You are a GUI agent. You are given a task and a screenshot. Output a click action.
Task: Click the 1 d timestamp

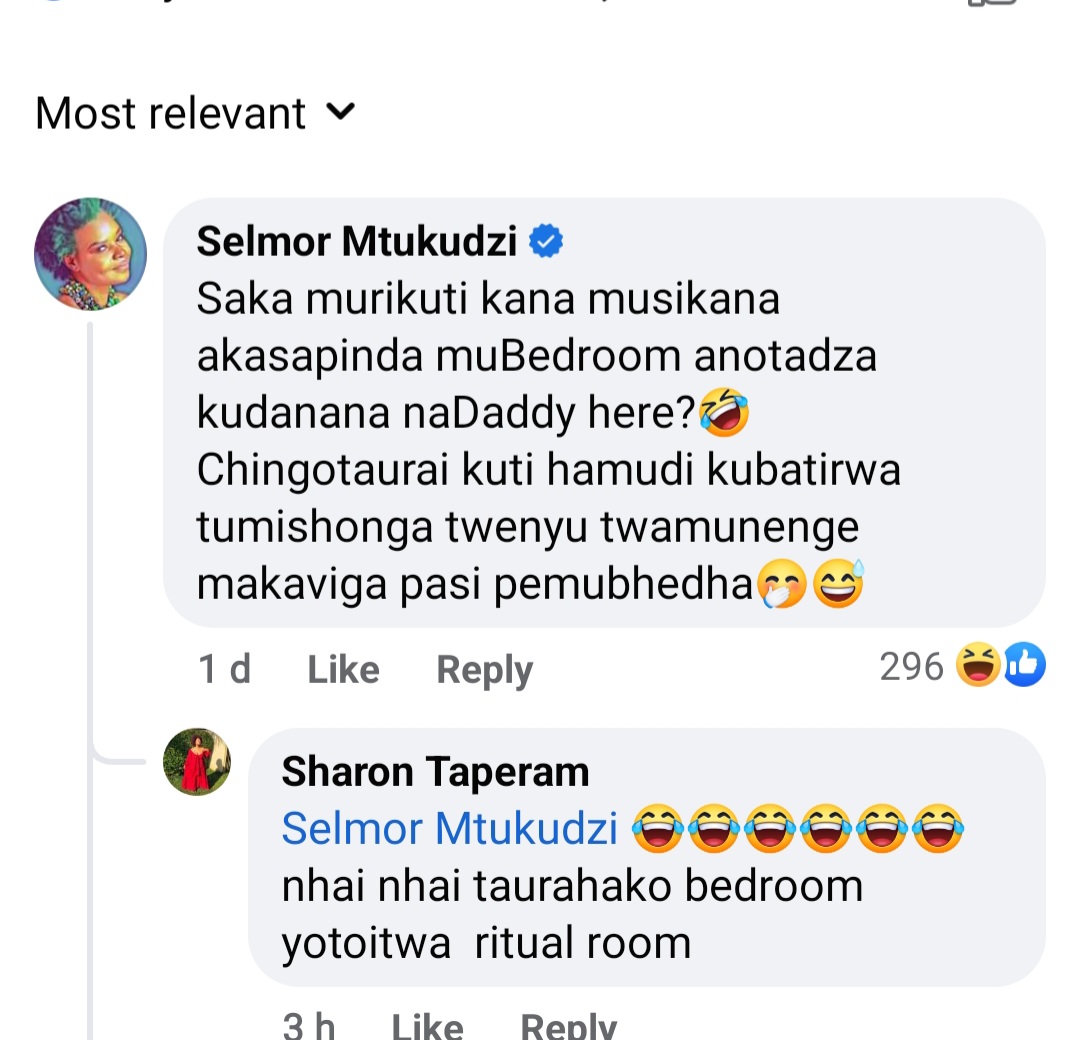225,669
